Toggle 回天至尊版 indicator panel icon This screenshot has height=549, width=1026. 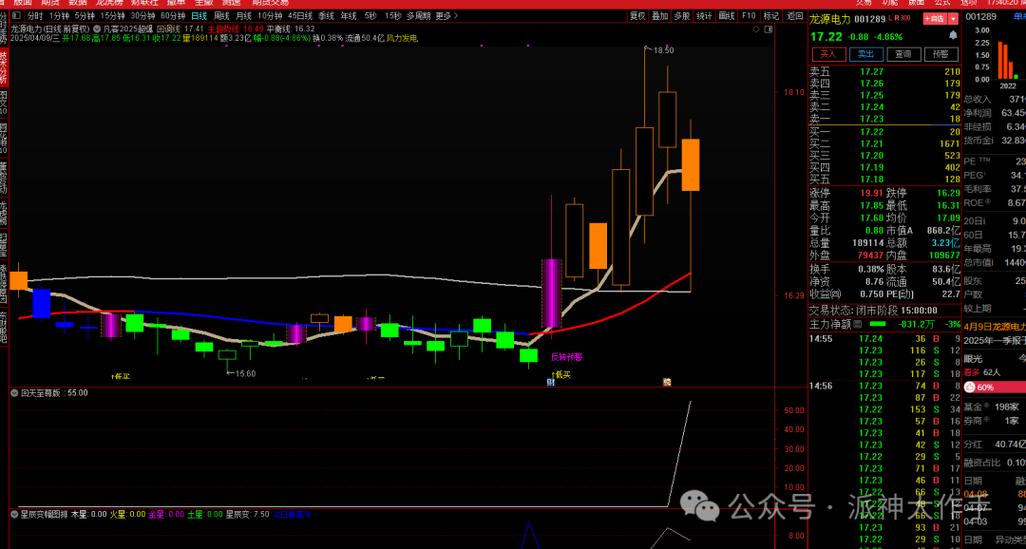[14, 393]
